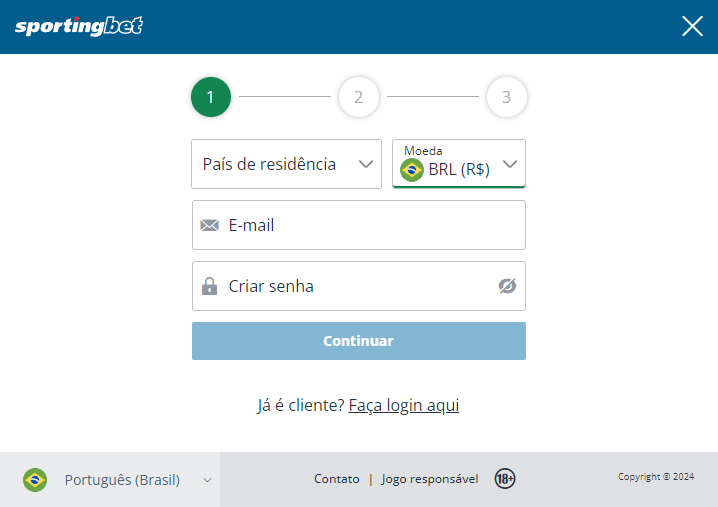Focus the Criar senha input field

(x=355, y=286)
